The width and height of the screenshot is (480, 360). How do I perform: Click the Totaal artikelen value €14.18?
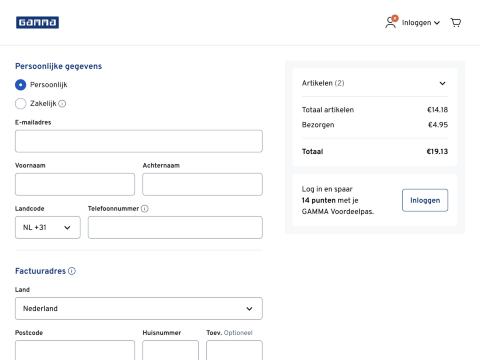click(438, 110)
